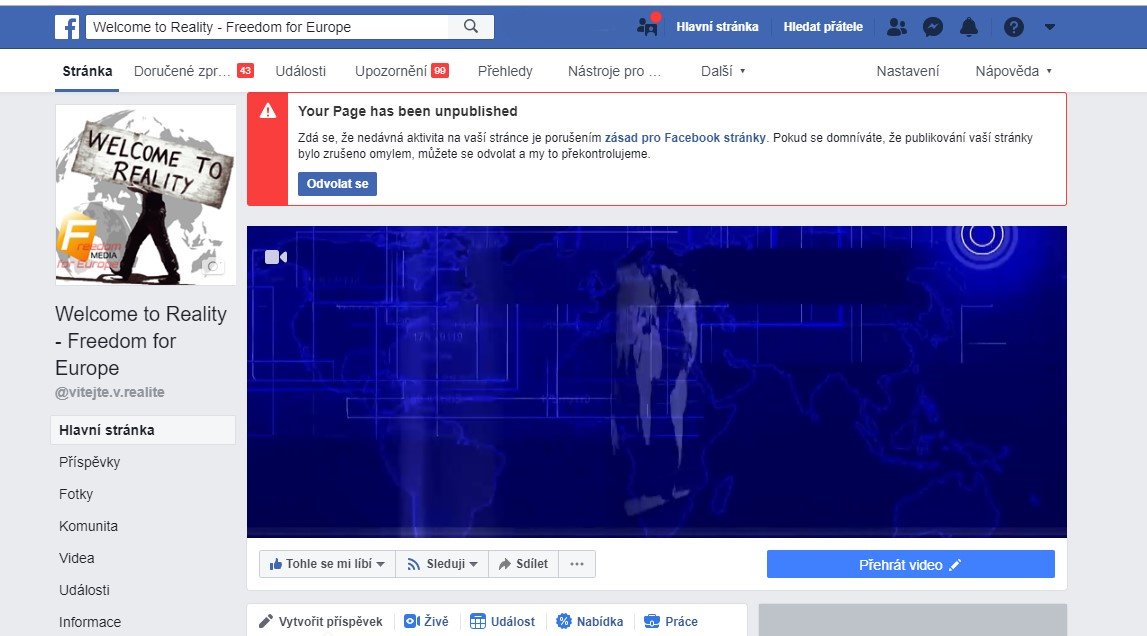The width and height of the screenshot is (1147, 636).
Task: Open the Messenger icon
Action: pyautogui.click(x=933, y=27)
